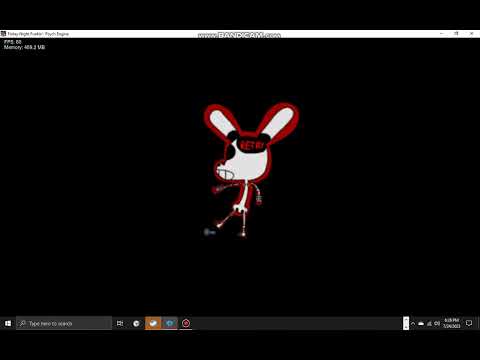Open Task View from the taskbar
Image resolution: width=480 pixels, height=360 pixels.
click(120, 323)
